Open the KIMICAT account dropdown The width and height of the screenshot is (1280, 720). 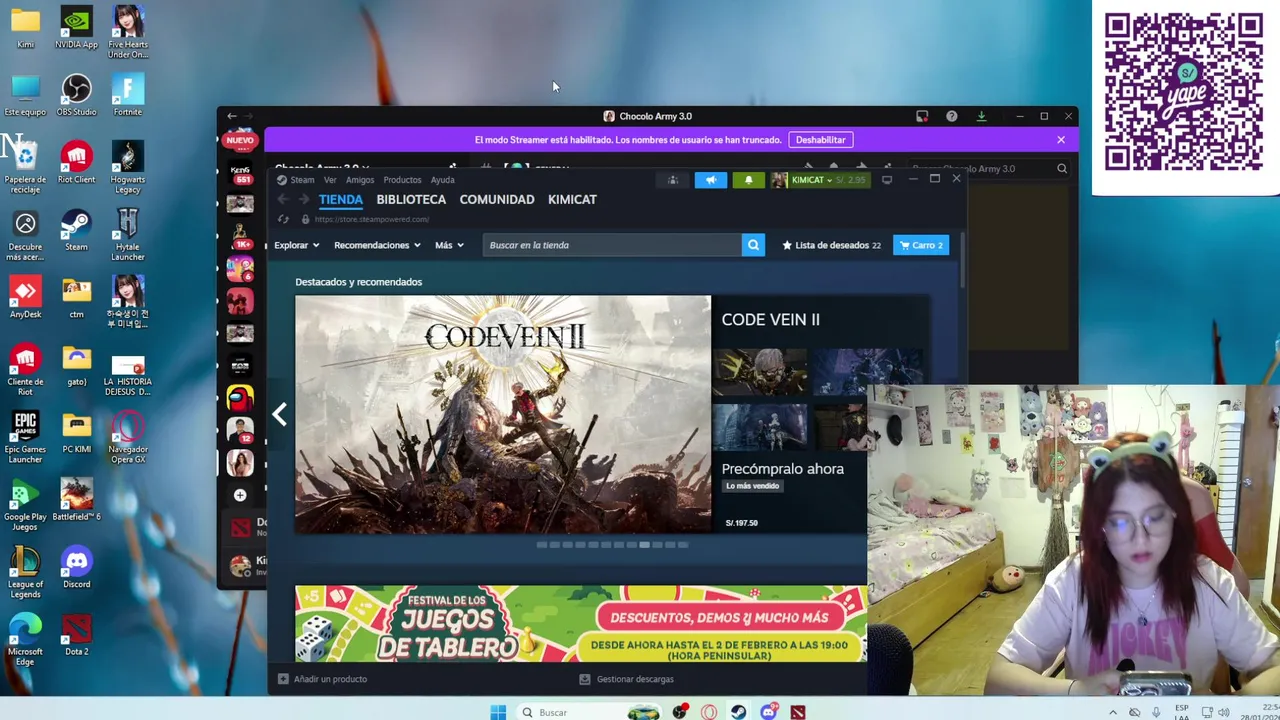pos(819,180)
